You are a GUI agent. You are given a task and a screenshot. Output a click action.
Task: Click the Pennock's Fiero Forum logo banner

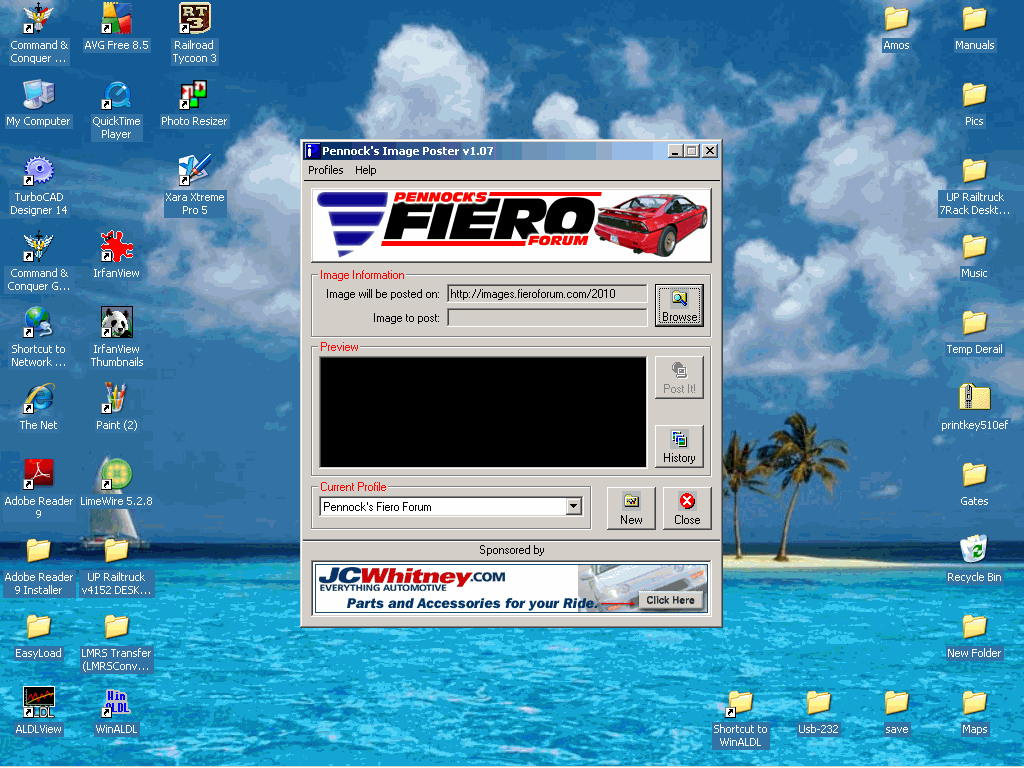pyautogui.click(x=511, y=225)
